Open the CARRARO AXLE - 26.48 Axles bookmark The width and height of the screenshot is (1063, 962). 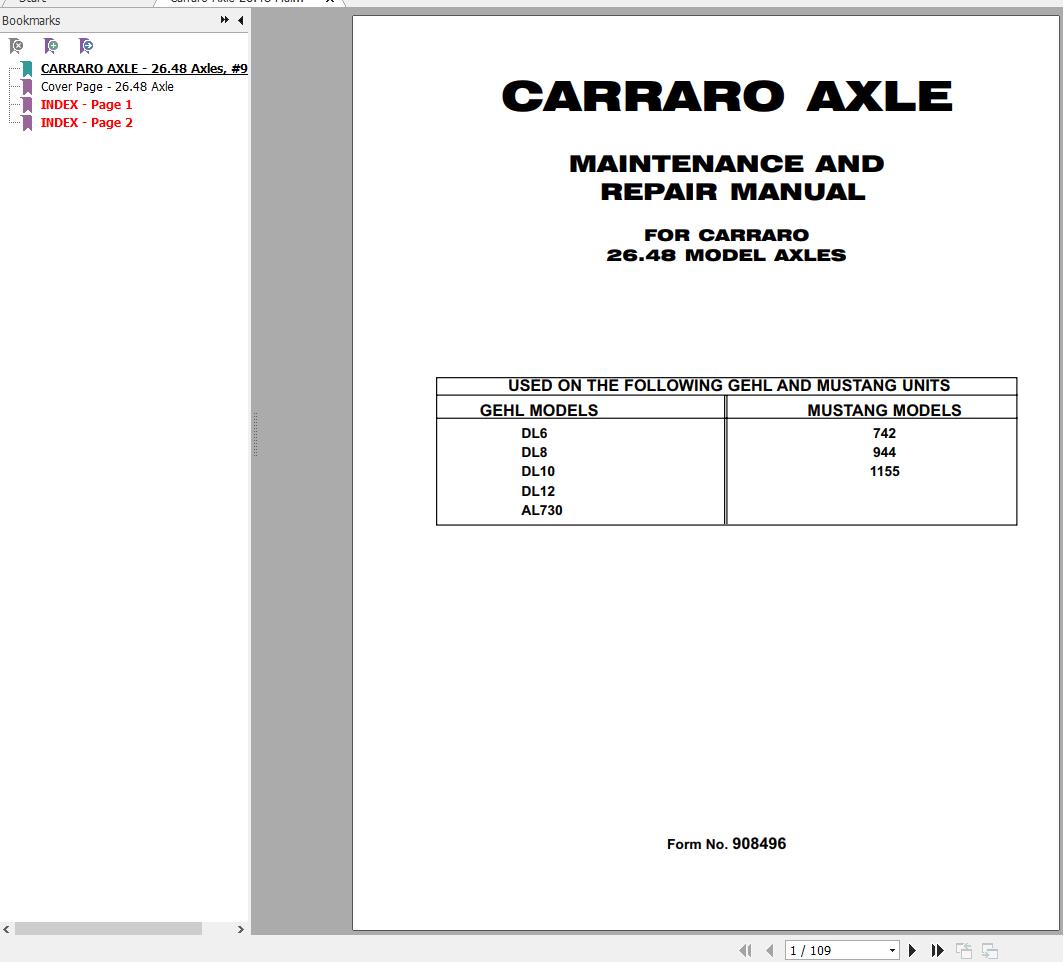(143, 68)
